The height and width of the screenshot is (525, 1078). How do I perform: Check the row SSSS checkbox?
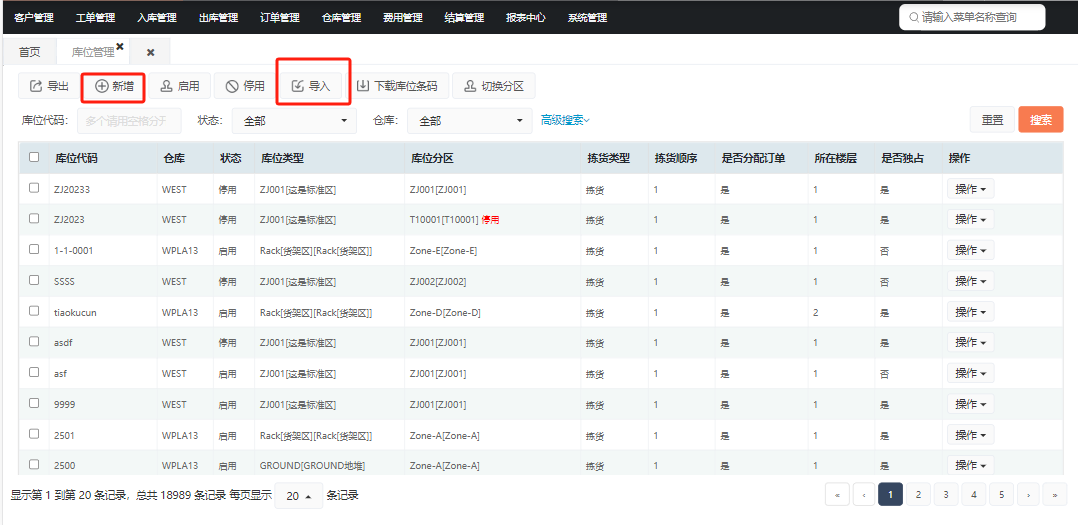(x=34, y=280)
